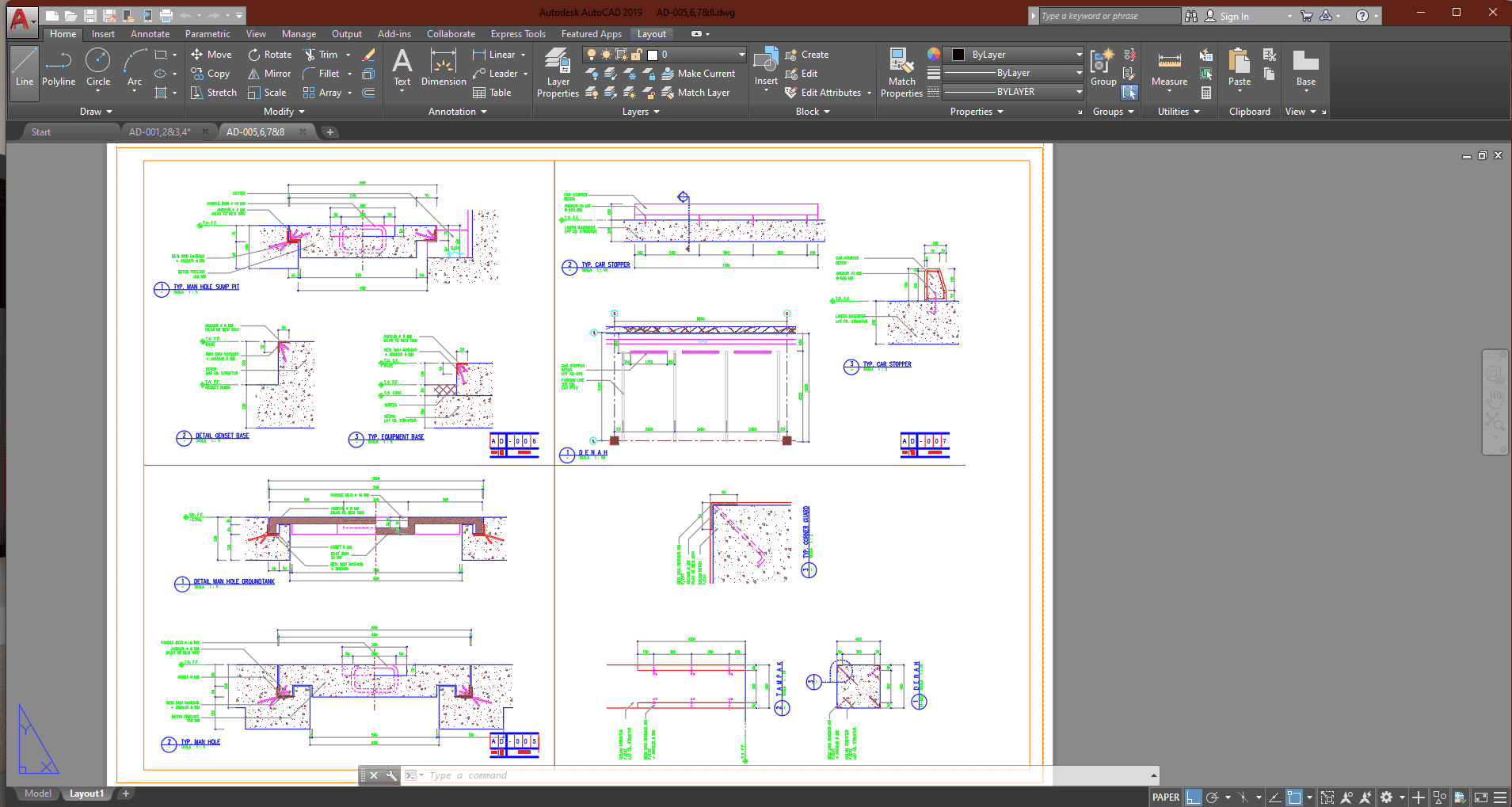Select the Measure utility tool
Viewport: 1512px width, 807px height.
(1169, 68)
